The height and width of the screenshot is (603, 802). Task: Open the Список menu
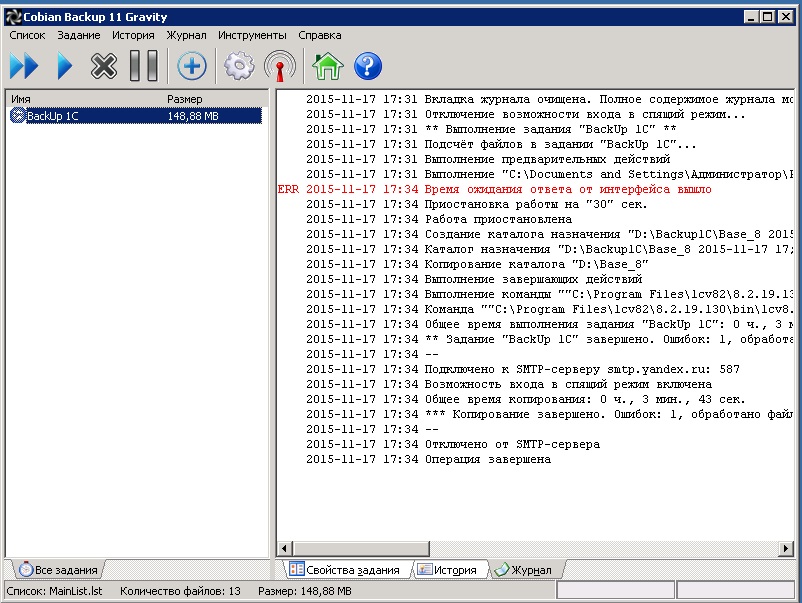click(x=27, y=35)
